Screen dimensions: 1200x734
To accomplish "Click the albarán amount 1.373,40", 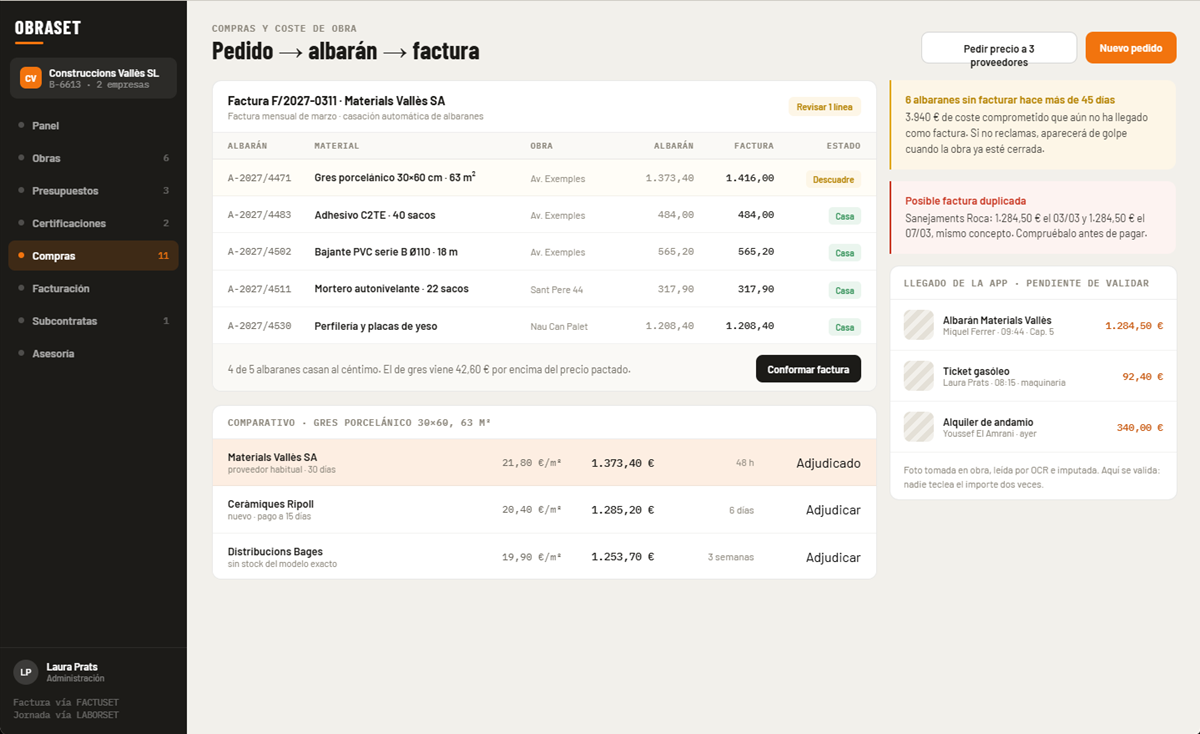I will click(x=670, y=178).
